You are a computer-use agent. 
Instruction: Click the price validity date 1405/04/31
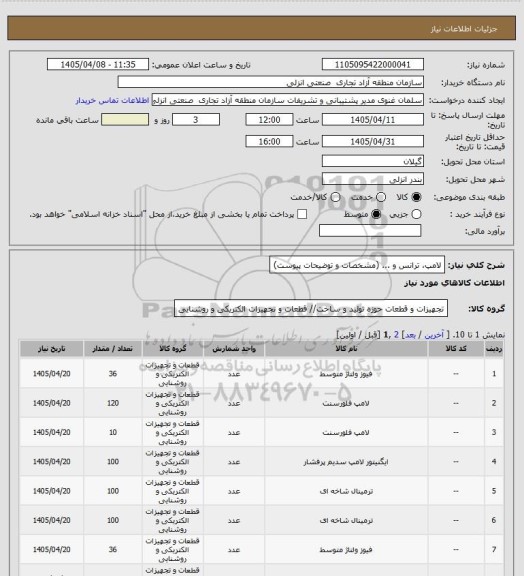[x=373, y=141]
